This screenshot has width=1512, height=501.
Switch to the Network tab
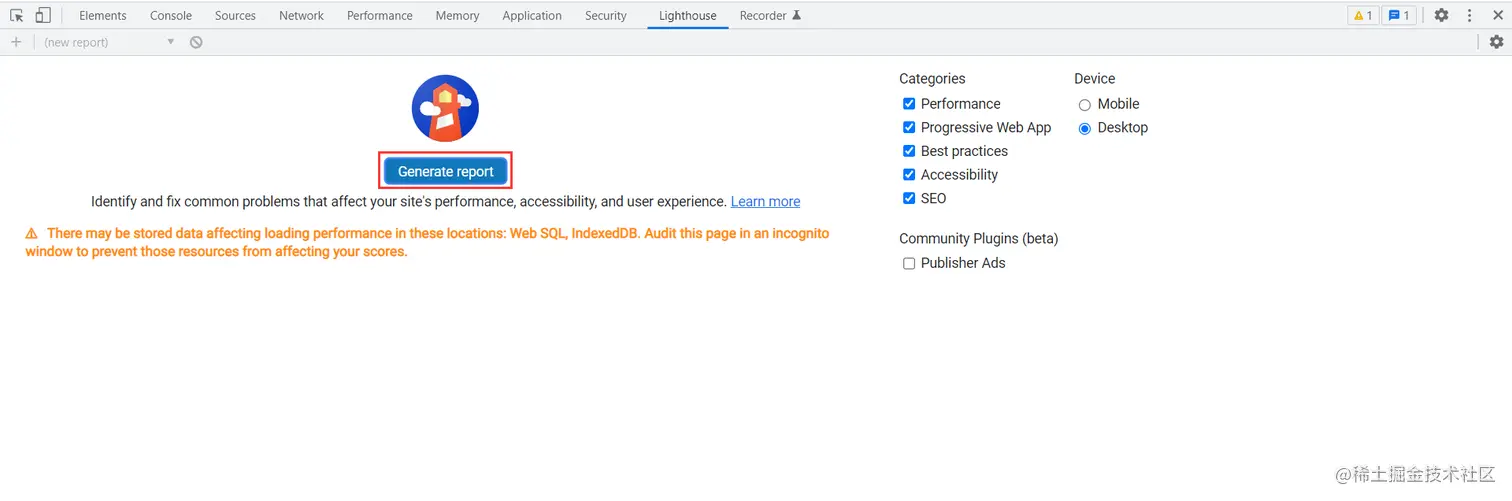(301, 15)
